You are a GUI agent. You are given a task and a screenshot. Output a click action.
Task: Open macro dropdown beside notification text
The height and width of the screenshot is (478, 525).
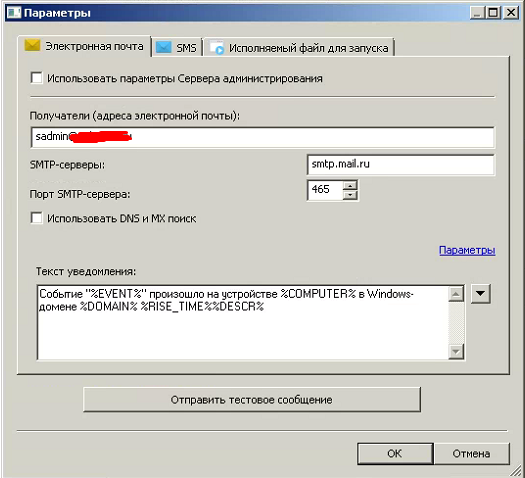click(x=480, y=294)
